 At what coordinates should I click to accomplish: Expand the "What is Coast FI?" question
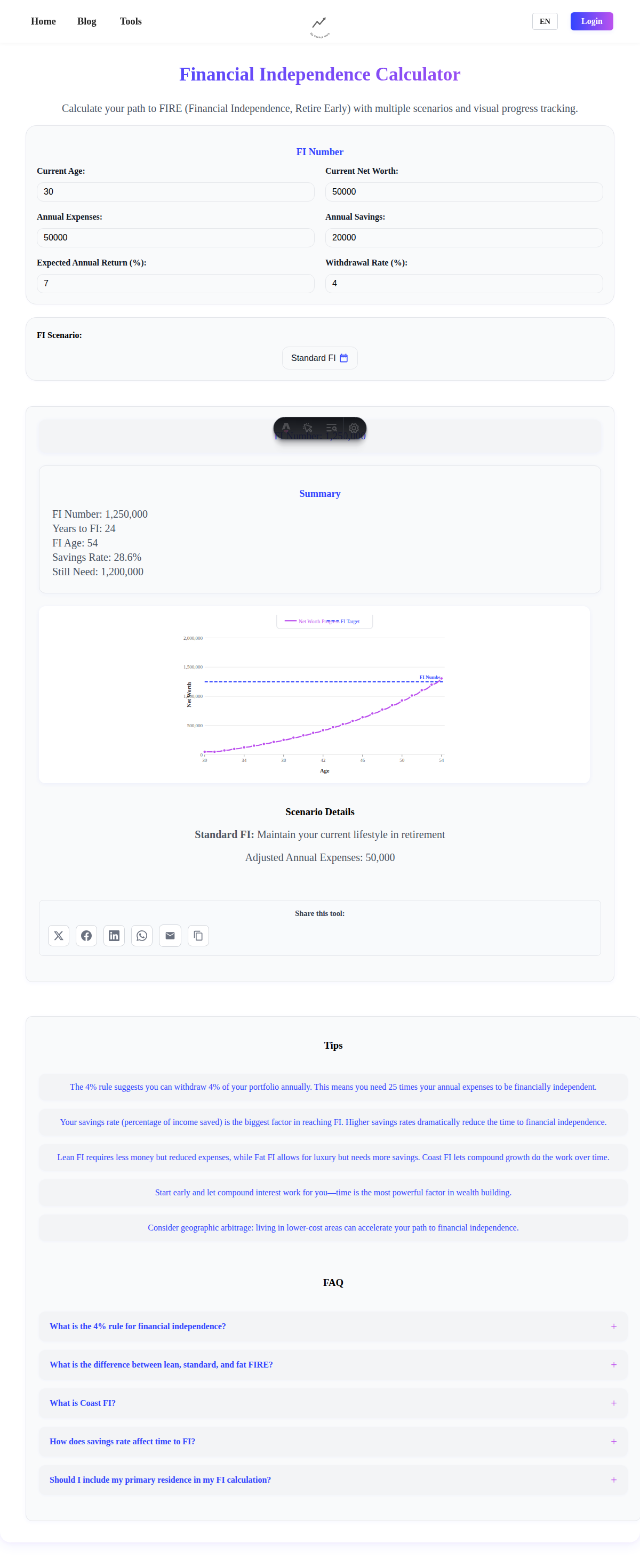(x=332, y=1403)
